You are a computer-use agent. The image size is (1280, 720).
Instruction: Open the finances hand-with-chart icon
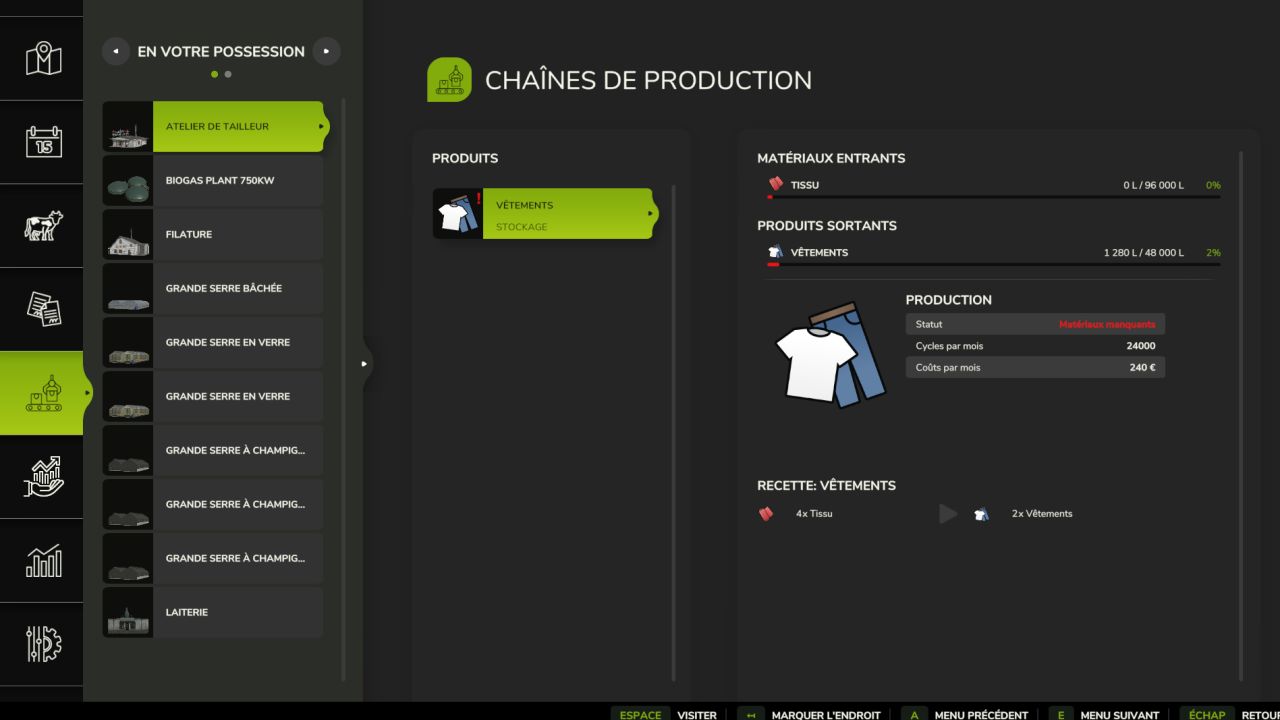tap(43, 476)
